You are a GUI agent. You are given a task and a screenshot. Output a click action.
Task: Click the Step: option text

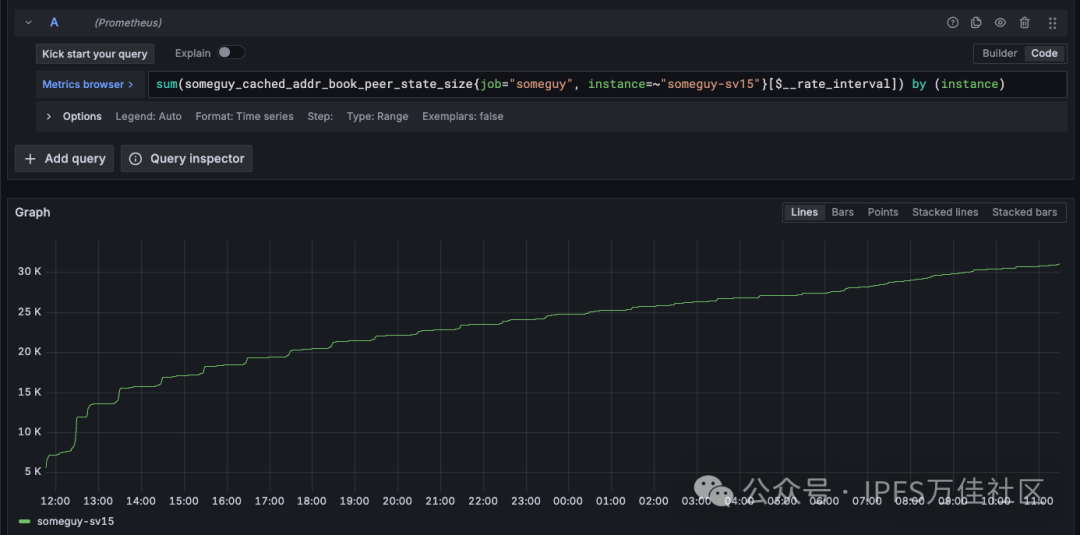click(320, 116)
